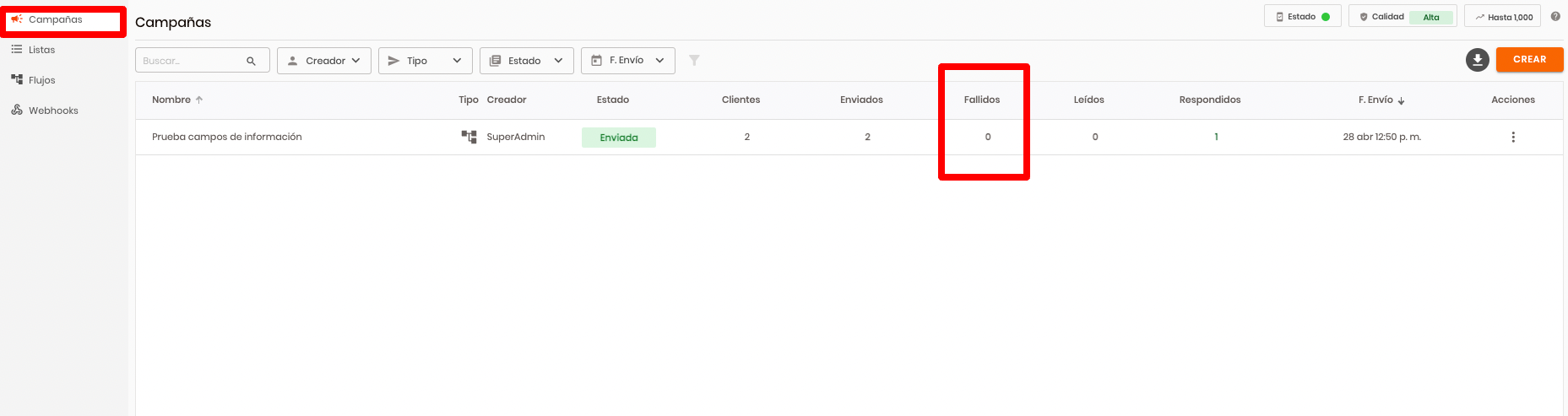The width and height of the screenshot is (1568, 416).
Task: Expand the Estado filter dropdown
Action: (x=526, y=61)
